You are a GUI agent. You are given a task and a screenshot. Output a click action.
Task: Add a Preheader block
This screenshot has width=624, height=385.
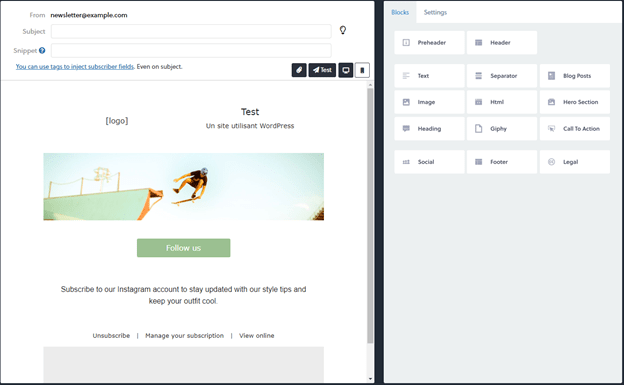[429, 43]
